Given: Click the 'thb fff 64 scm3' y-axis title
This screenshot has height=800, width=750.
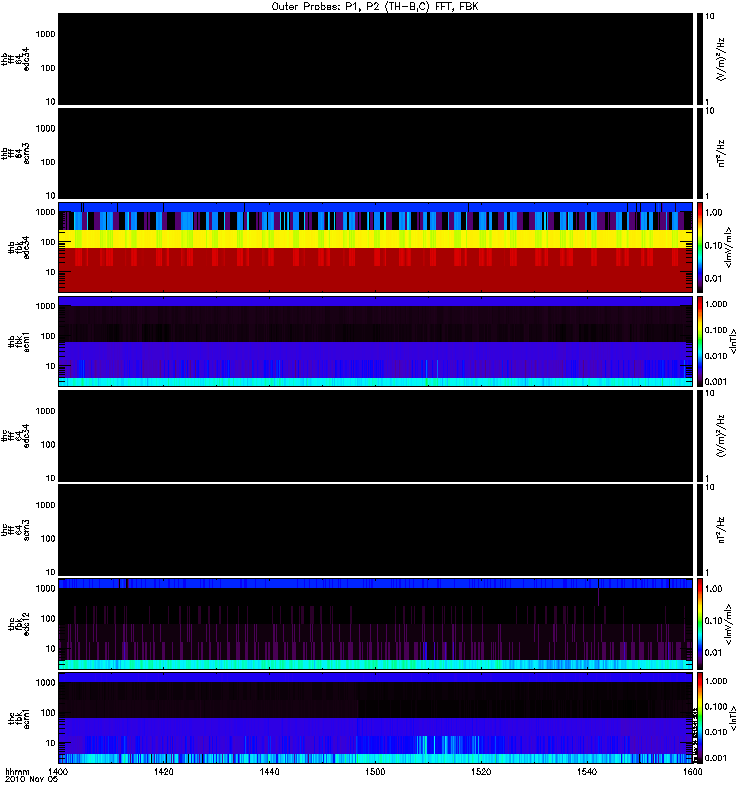Looking at the screenshot, I should (x=16, y=153).
